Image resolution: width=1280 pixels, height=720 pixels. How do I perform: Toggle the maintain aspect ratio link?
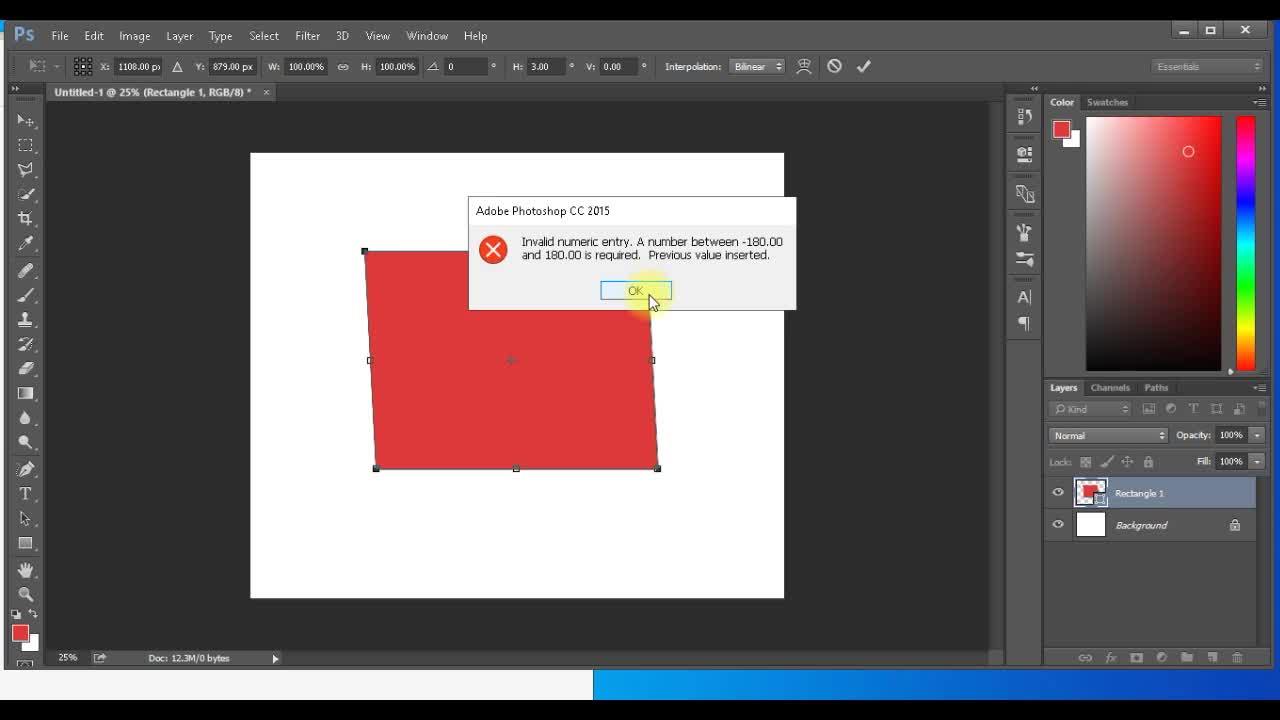point(342,66)
